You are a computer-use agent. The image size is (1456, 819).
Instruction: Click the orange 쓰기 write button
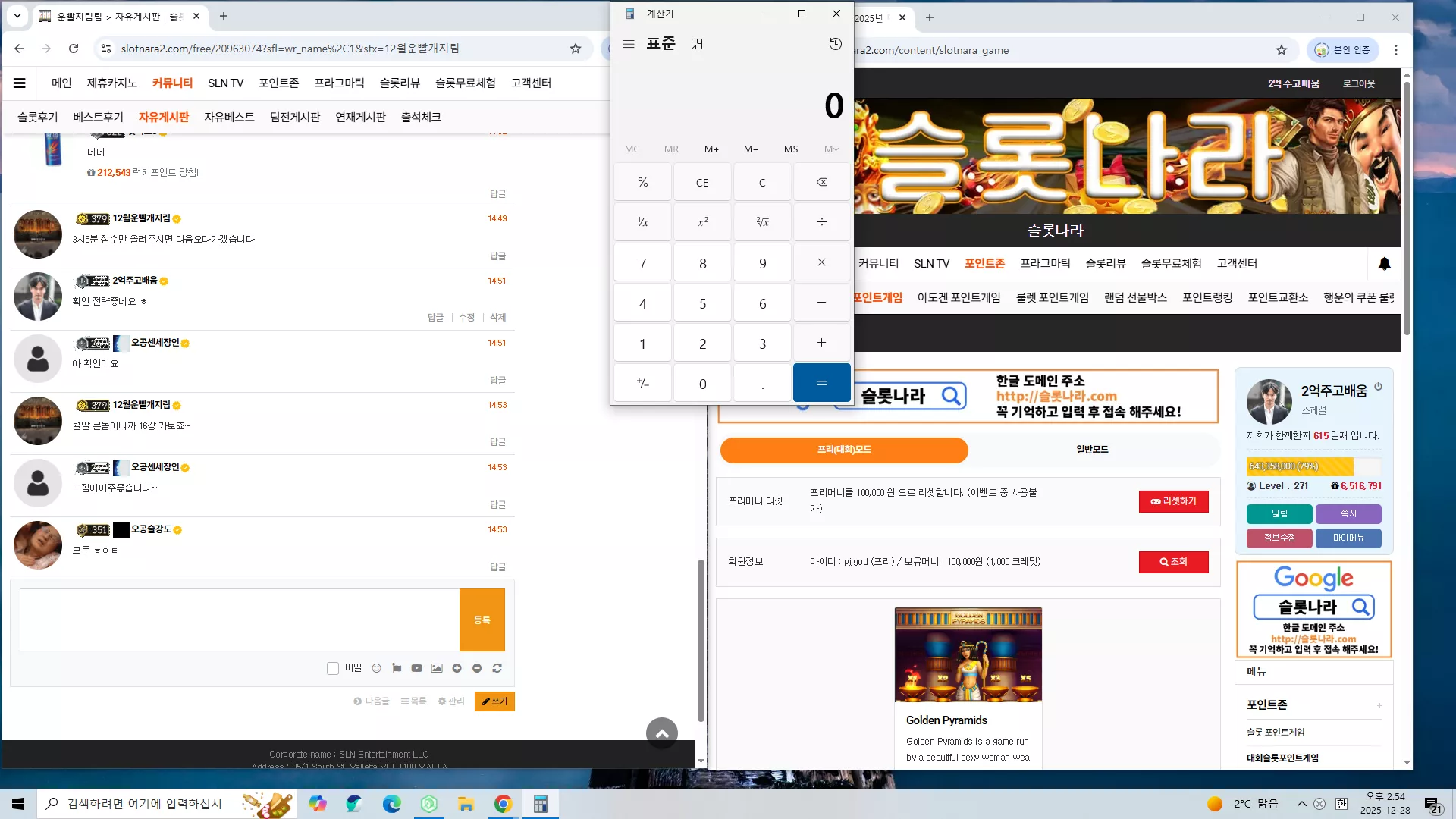click(494, 701)
